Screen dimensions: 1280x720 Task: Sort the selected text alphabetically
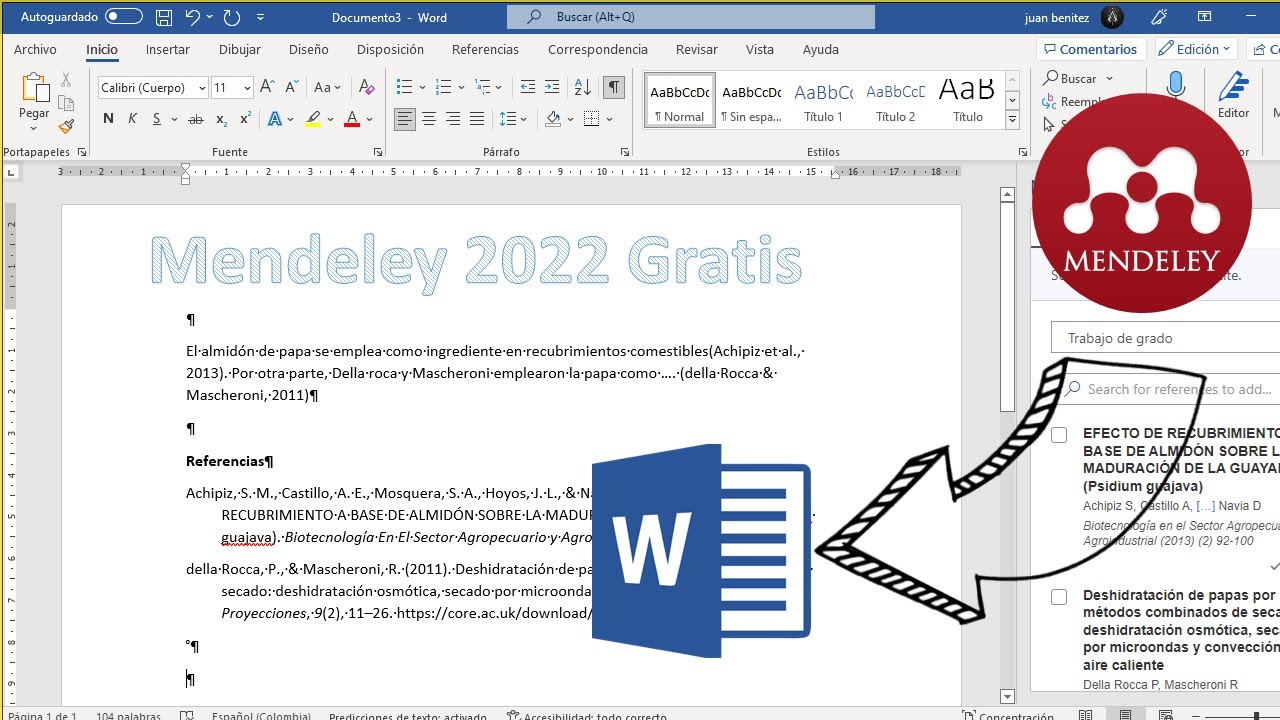coord(584,88)
